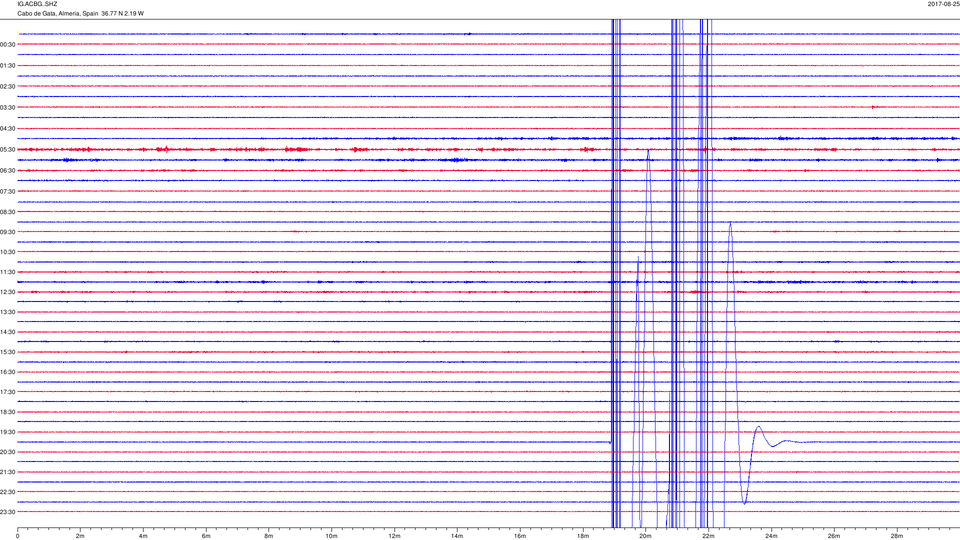960x540 pixels.
Task: Click the 20m tick label on the axis
Action: (x=645, y=536)
